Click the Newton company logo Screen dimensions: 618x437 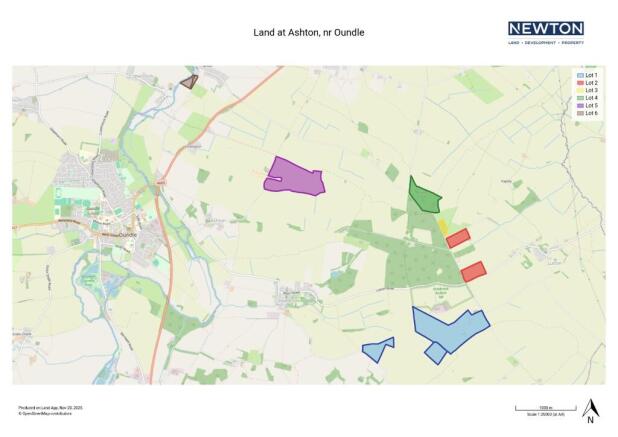545,32
